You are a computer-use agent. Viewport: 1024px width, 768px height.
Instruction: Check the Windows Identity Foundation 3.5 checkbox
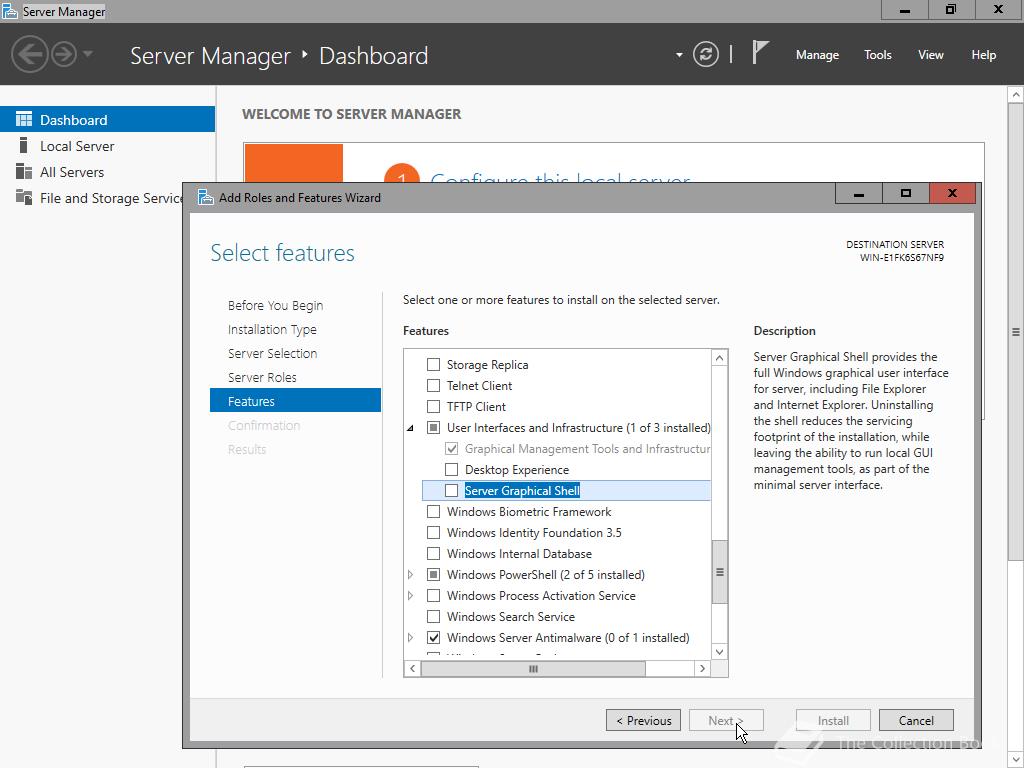pyautogui.click(x=433, y=532)
